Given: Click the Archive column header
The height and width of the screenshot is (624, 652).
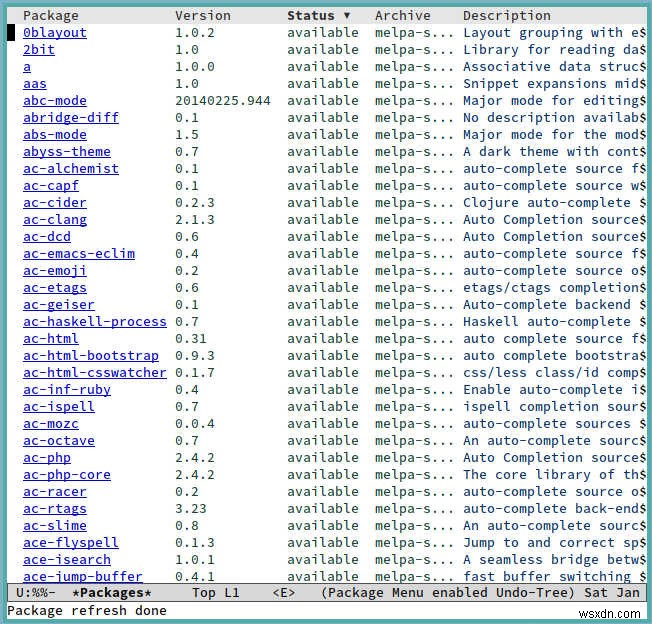Looking at the screenshot, I should pos(403,16).
